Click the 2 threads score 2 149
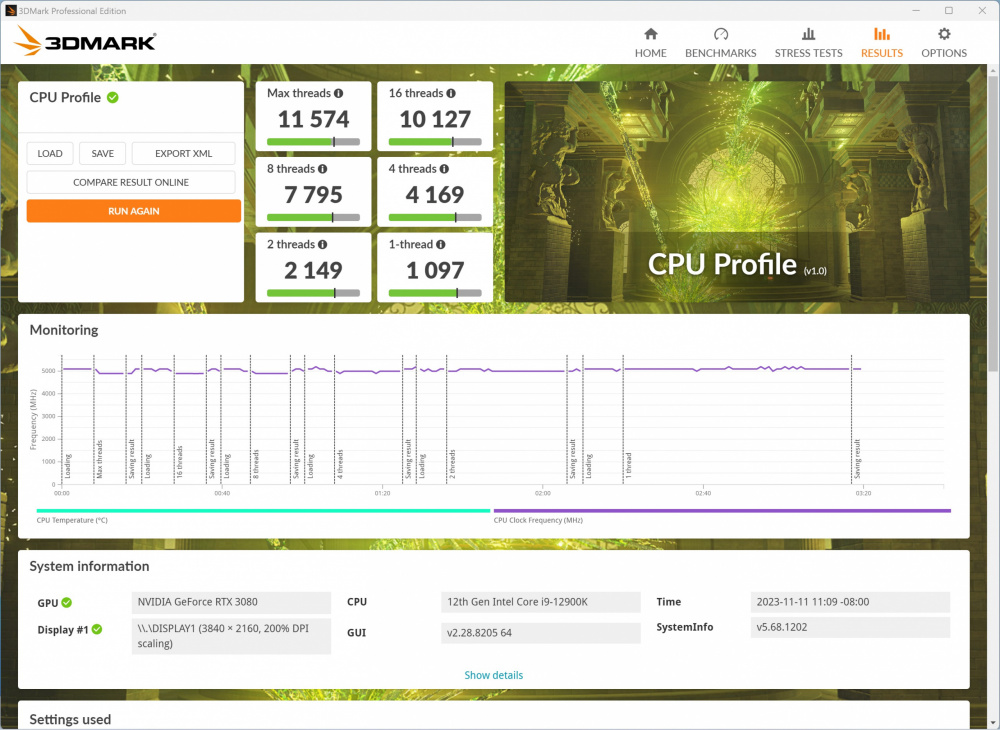The image size is (1000, 730). [x=313, y=271]
